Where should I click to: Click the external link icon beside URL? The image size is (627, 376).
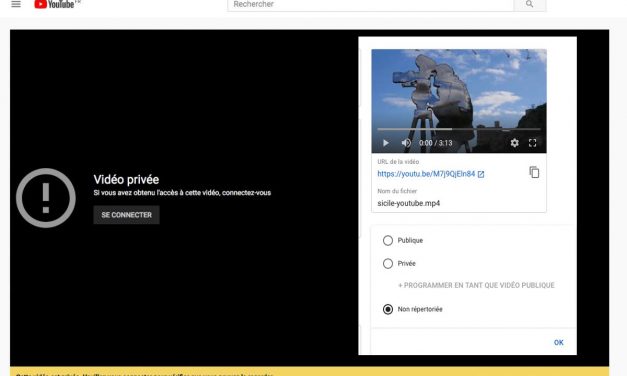(x=481, y=174)
